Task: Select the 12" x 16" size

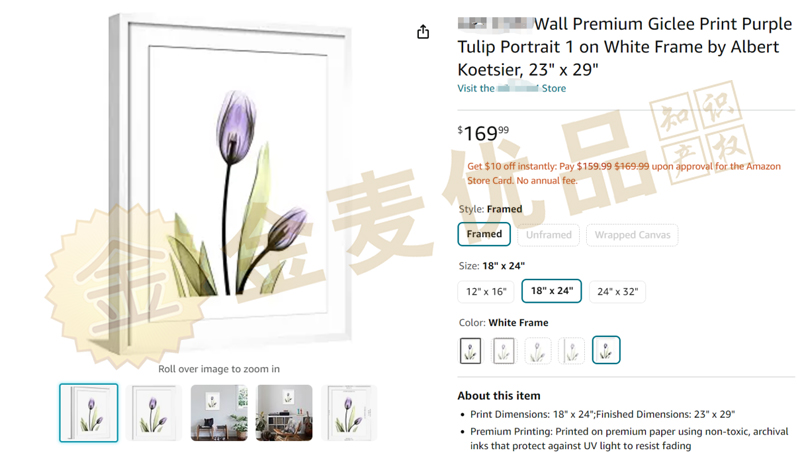Action: click(486, 292)
